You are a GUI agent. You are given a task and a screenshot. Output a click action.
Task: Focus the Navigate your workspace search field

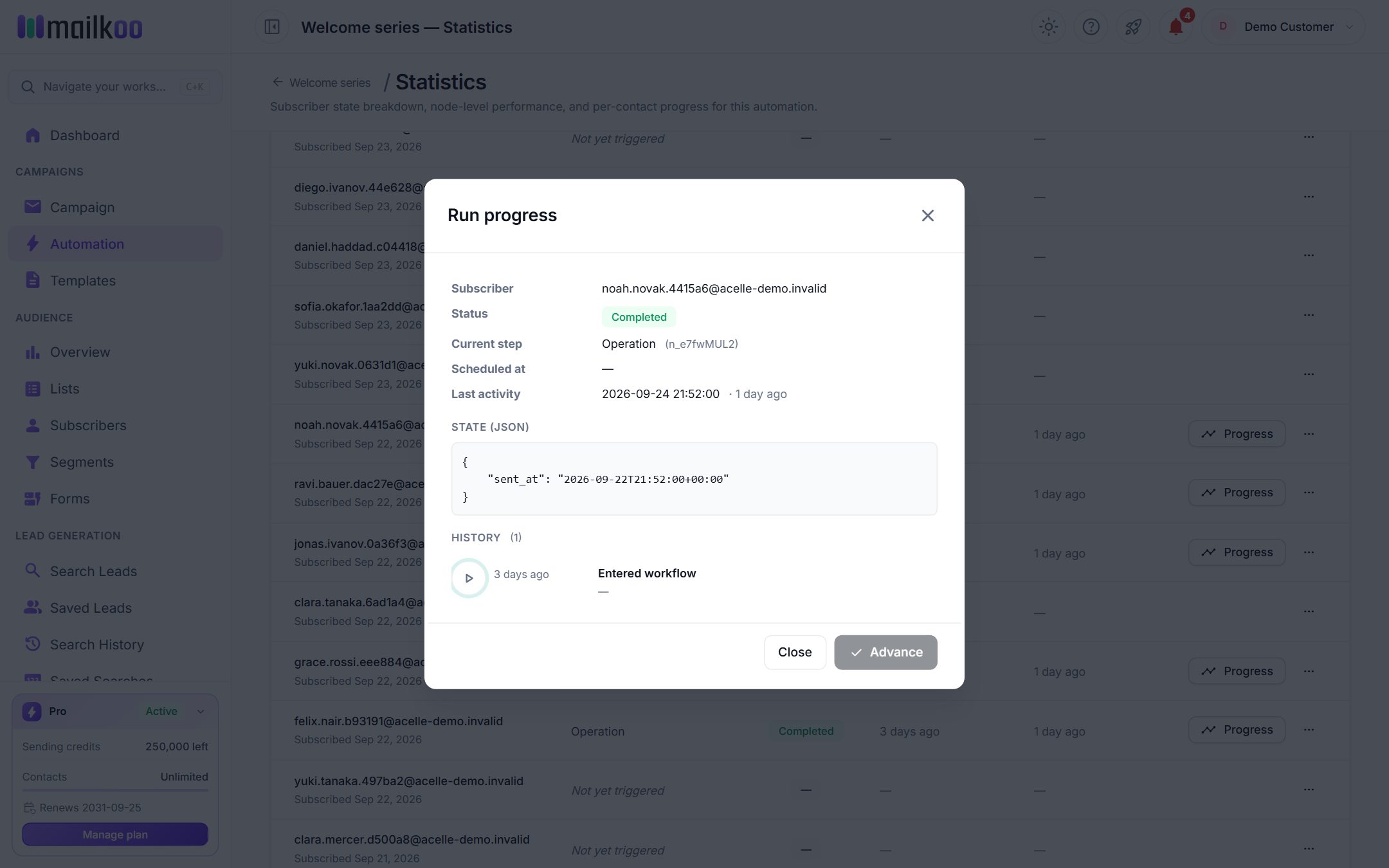(115, 87)
